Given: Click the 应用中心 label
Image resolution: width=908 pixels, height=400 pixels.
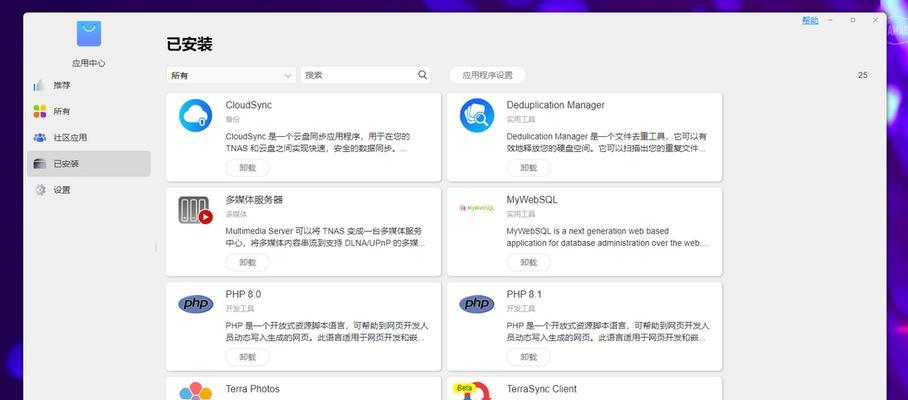Looking at the screenshot, I should point(89,63).
